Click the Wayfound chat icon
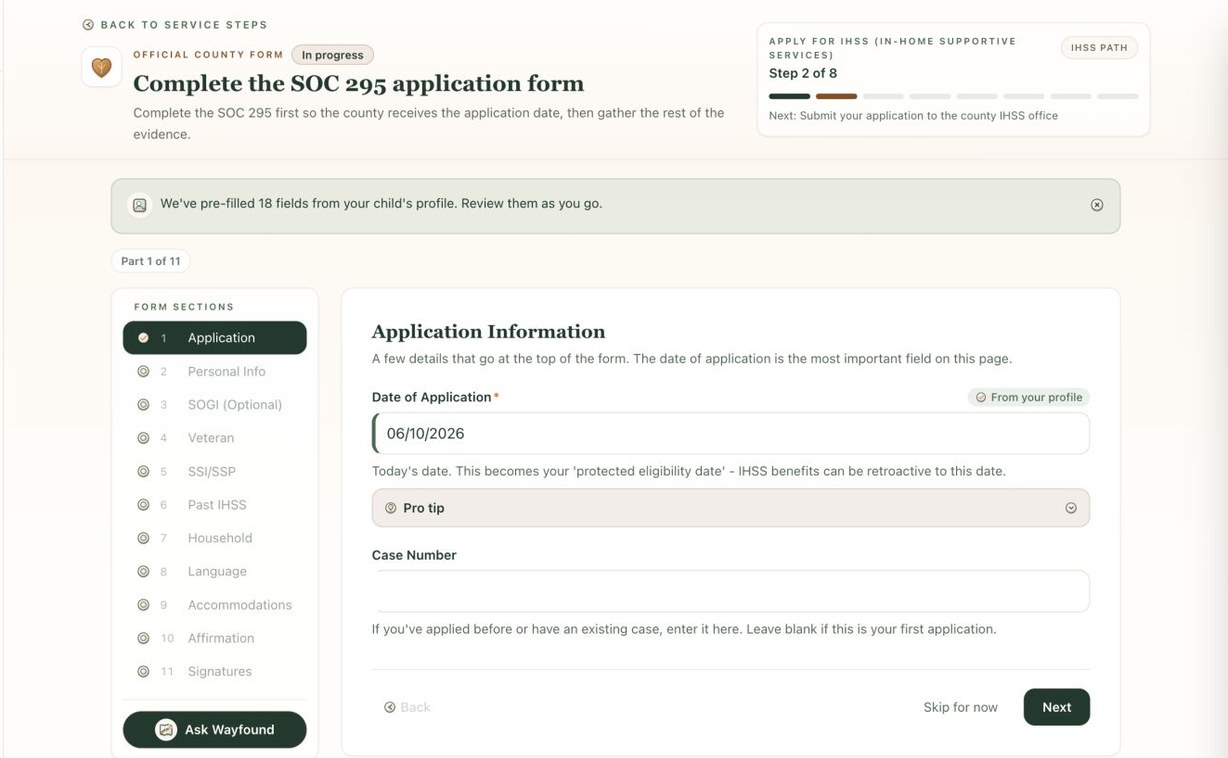 (166, 730)
